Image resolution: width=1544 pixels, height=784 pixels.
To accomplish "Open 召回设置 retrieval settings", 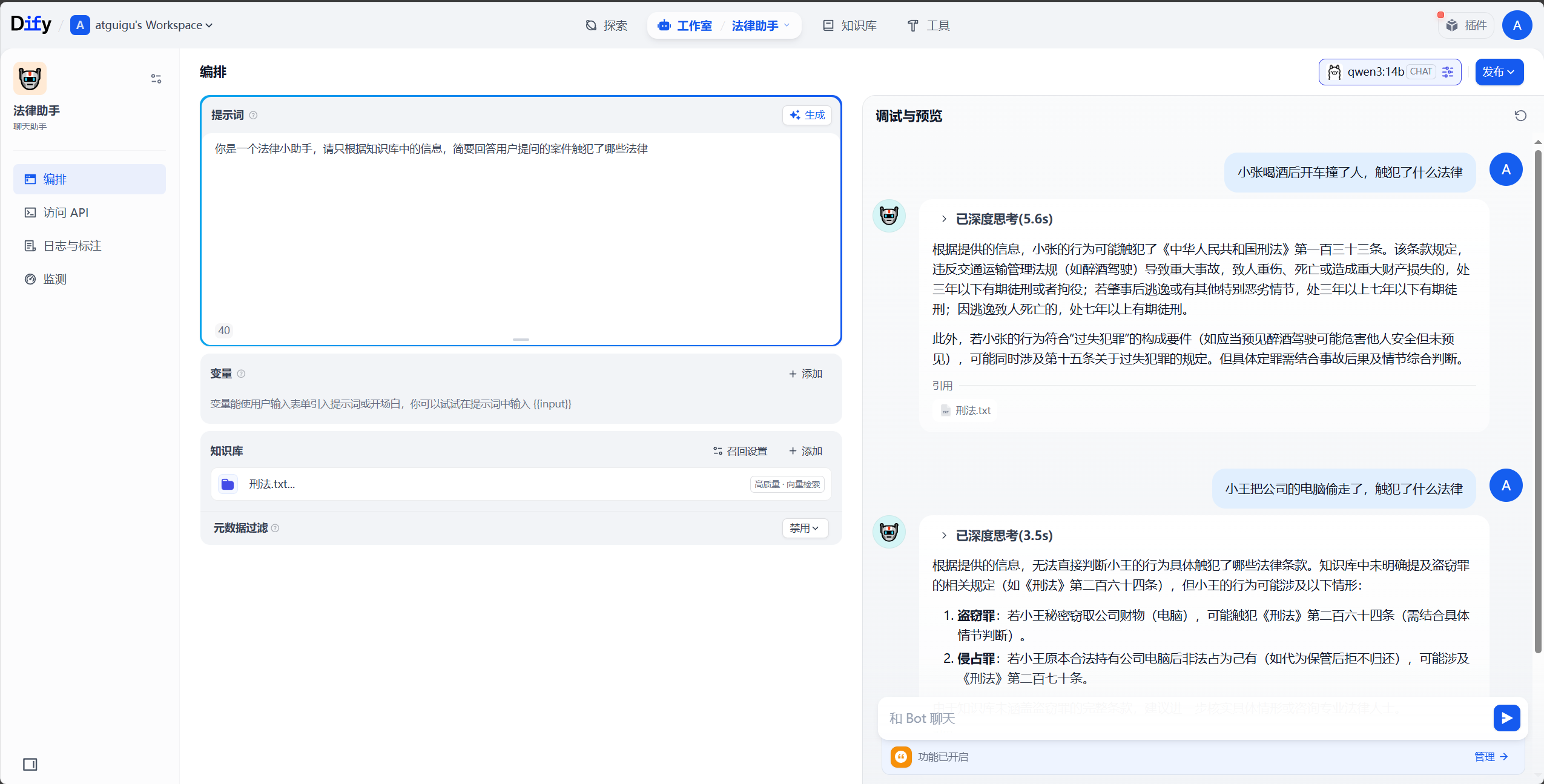I will point(740,451).
